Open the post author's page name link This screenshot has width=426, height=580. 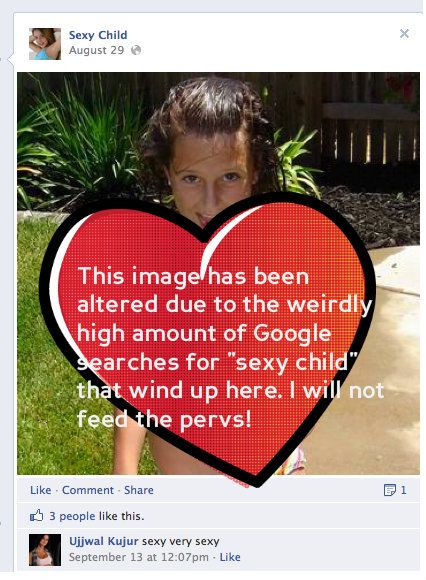98,35
